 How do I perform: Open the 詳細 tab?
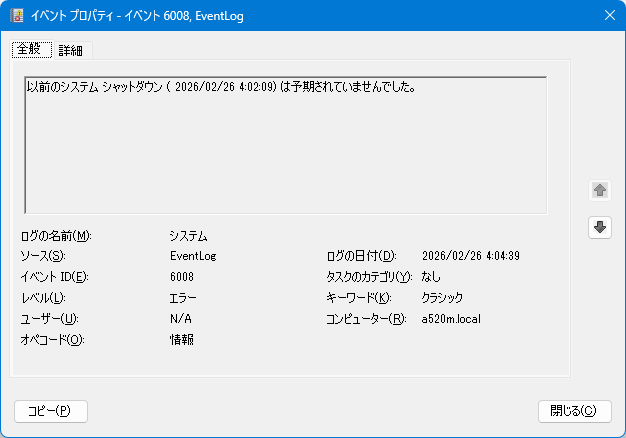(71, 50)
